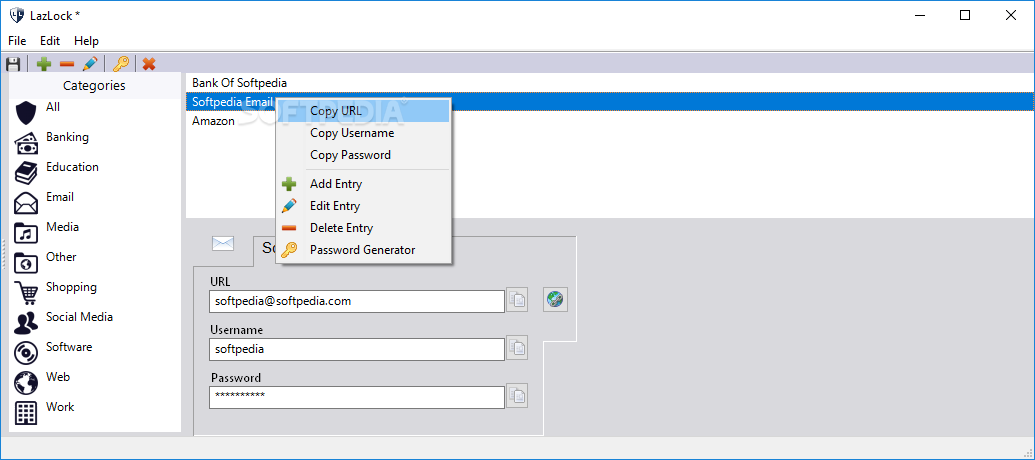The image size is (1035, 460).
Task: Click into the URL input field
Action: pyautogui.click(x=357, y=301)
